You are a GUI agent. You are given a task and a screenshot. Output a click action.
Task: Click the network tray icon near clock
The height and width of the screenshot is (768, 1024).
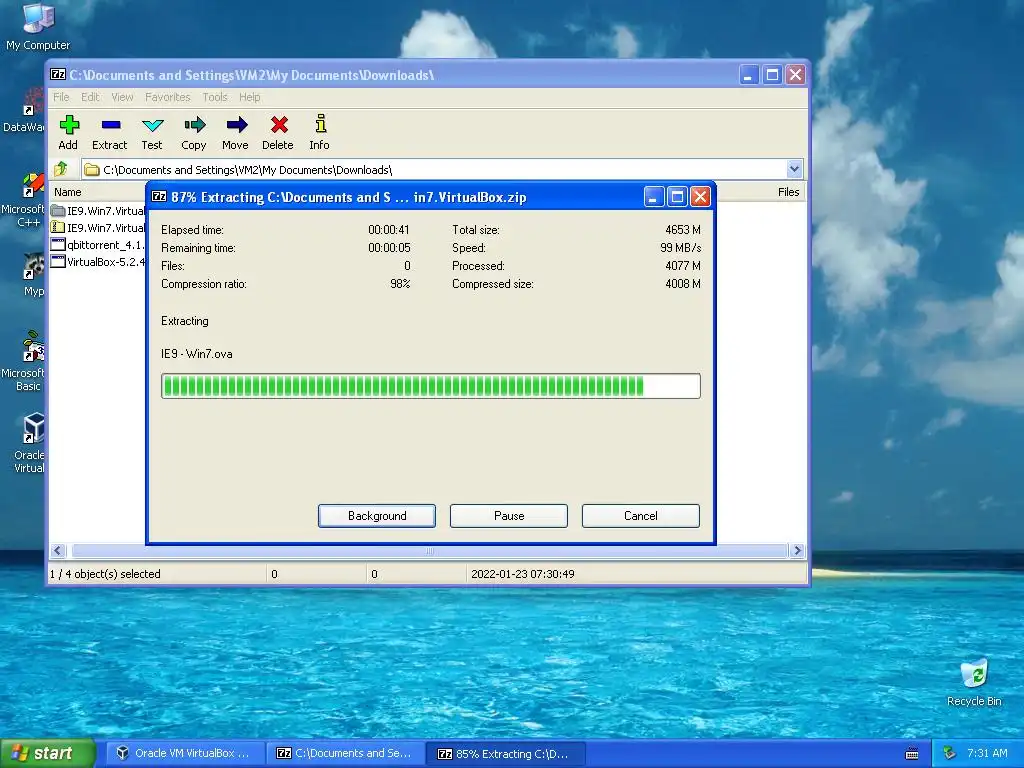pyautogui.click(x=950, y=754)
